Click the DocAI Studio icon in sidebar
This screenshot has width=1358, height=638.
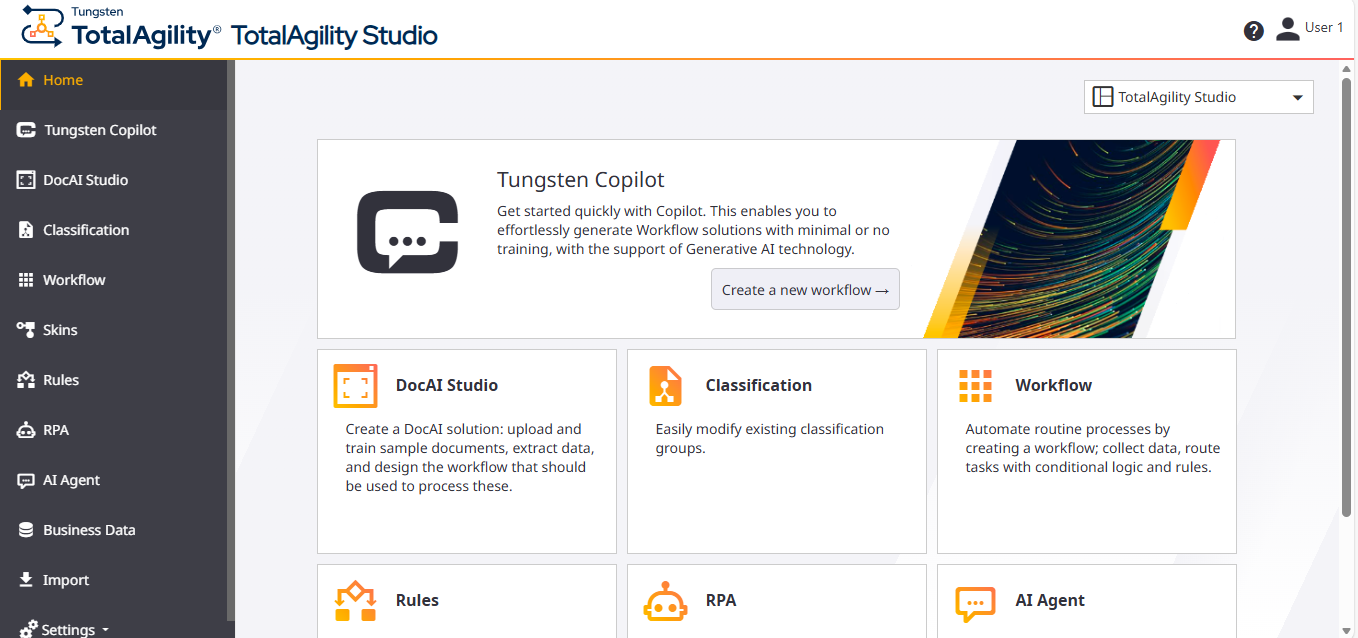(26, 180)
